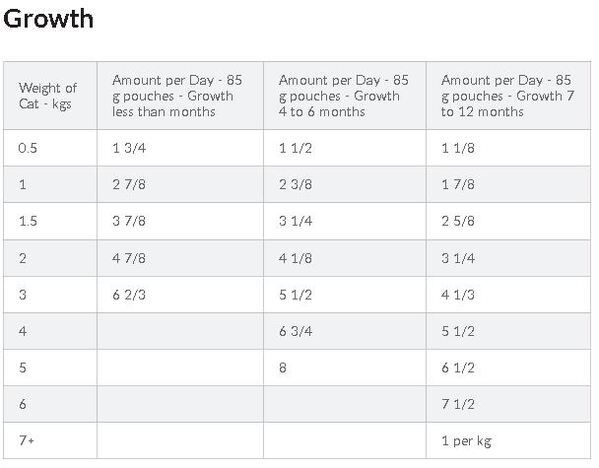Click the Growth 7 to 12 months header
This screenshot has width=599, height=468.
[508, 96]
